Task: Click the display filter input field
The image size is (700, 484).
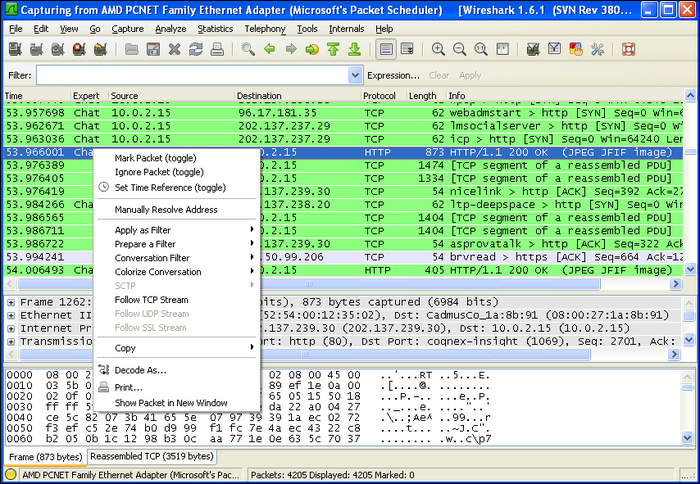Action: click(x=192, y=75)
